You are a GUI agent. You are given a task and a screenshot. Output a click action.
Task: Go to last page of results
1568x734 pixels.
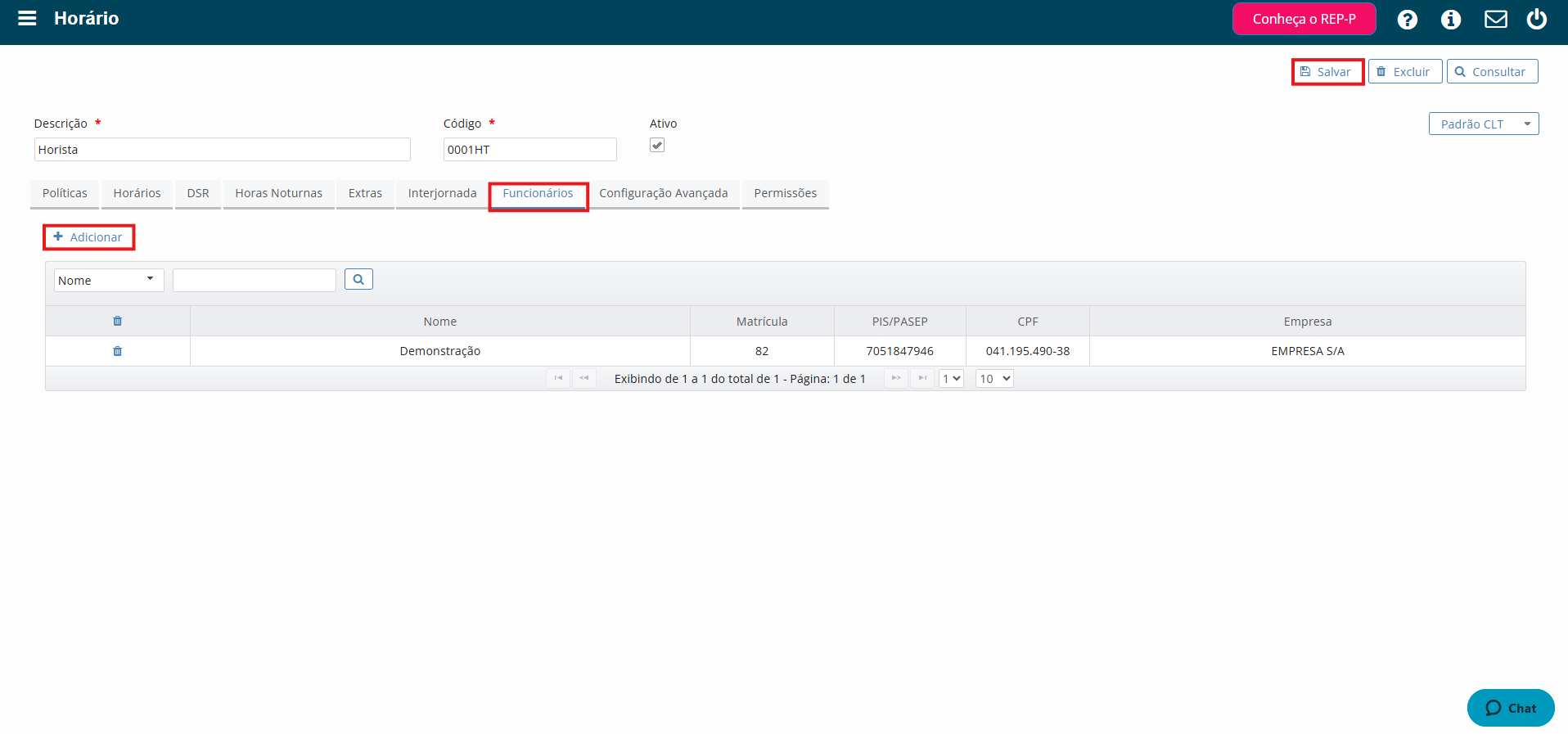click(x=922, y=378)
